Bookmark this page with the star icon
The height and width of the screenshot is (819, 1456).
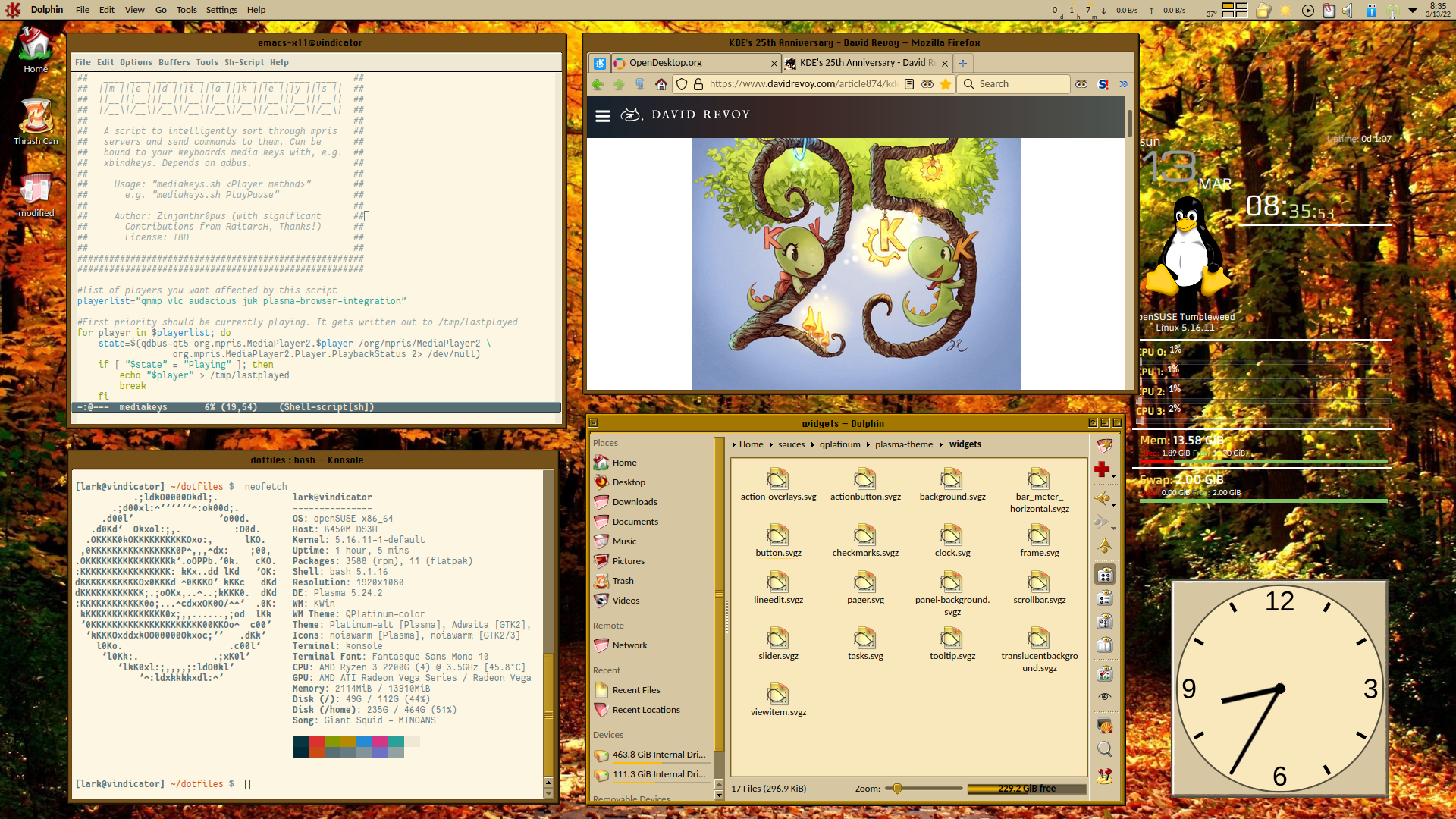tap(946, 84)
